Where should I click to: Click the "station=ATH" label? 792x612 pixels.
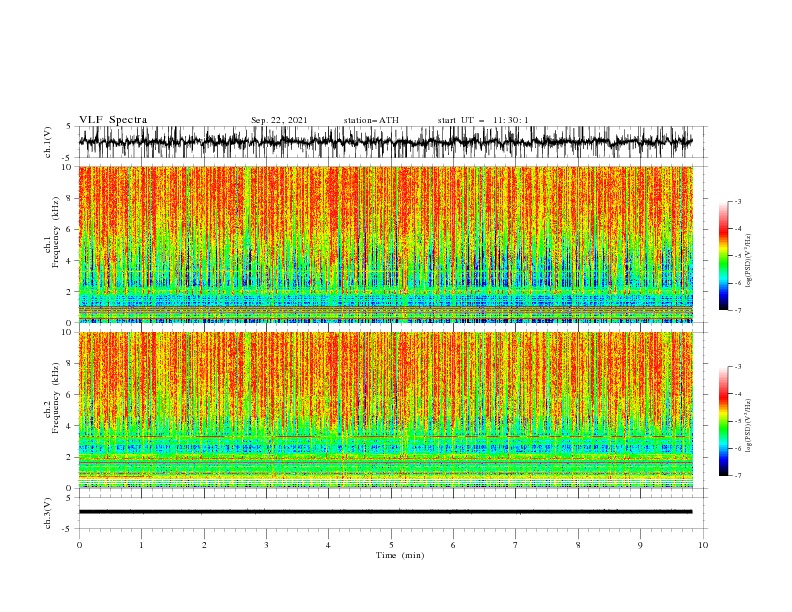(371, 120)
